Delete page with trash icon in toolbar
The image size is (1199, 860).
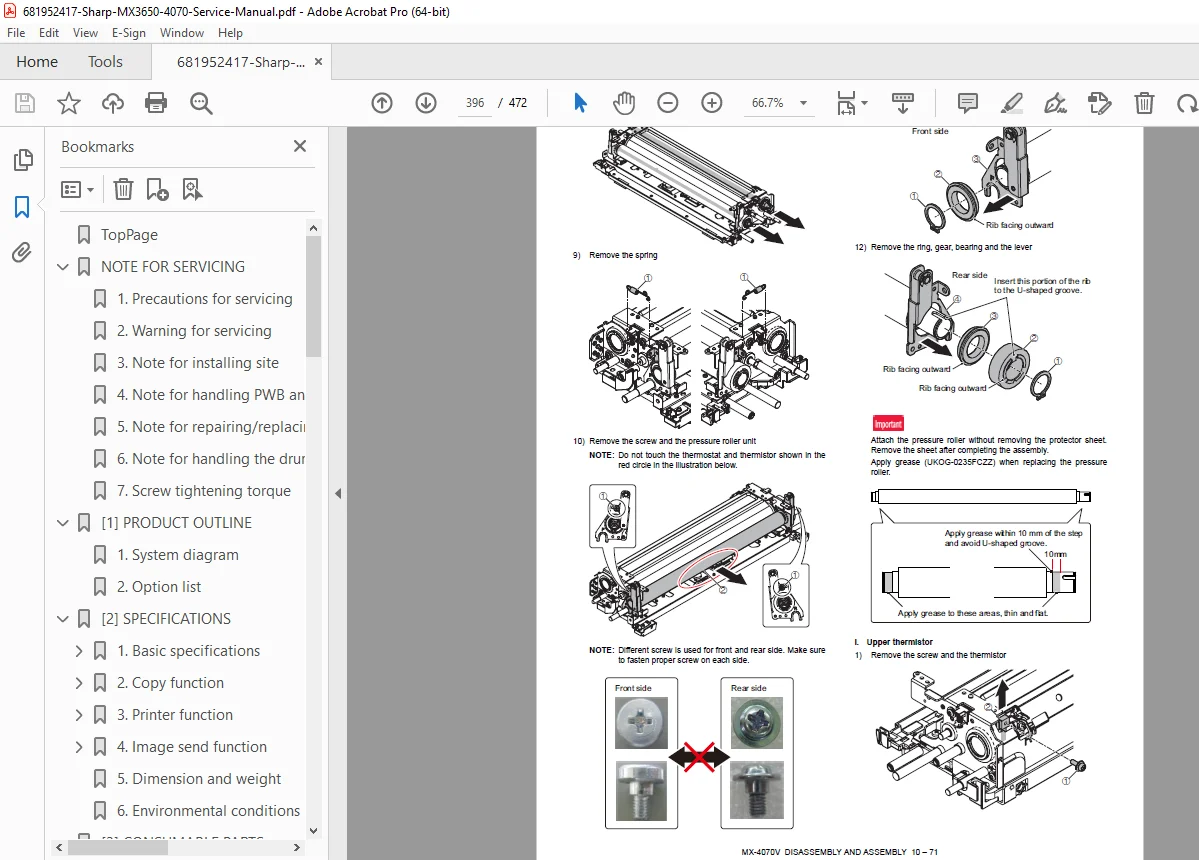point(1144,102)
